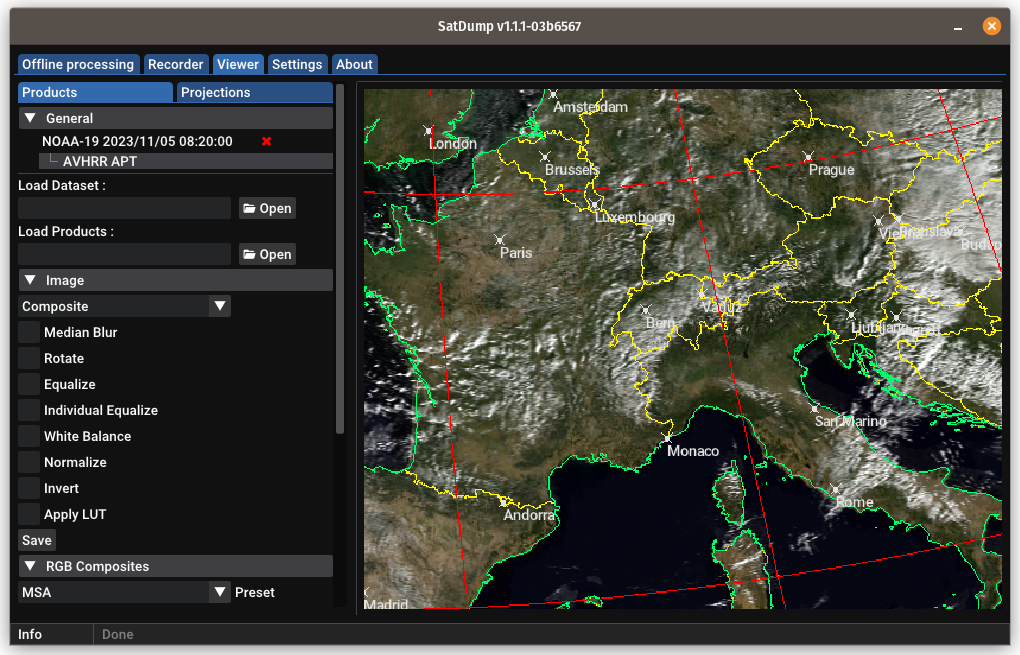Click the Amsterdam city marker on map

pos(553,94)
